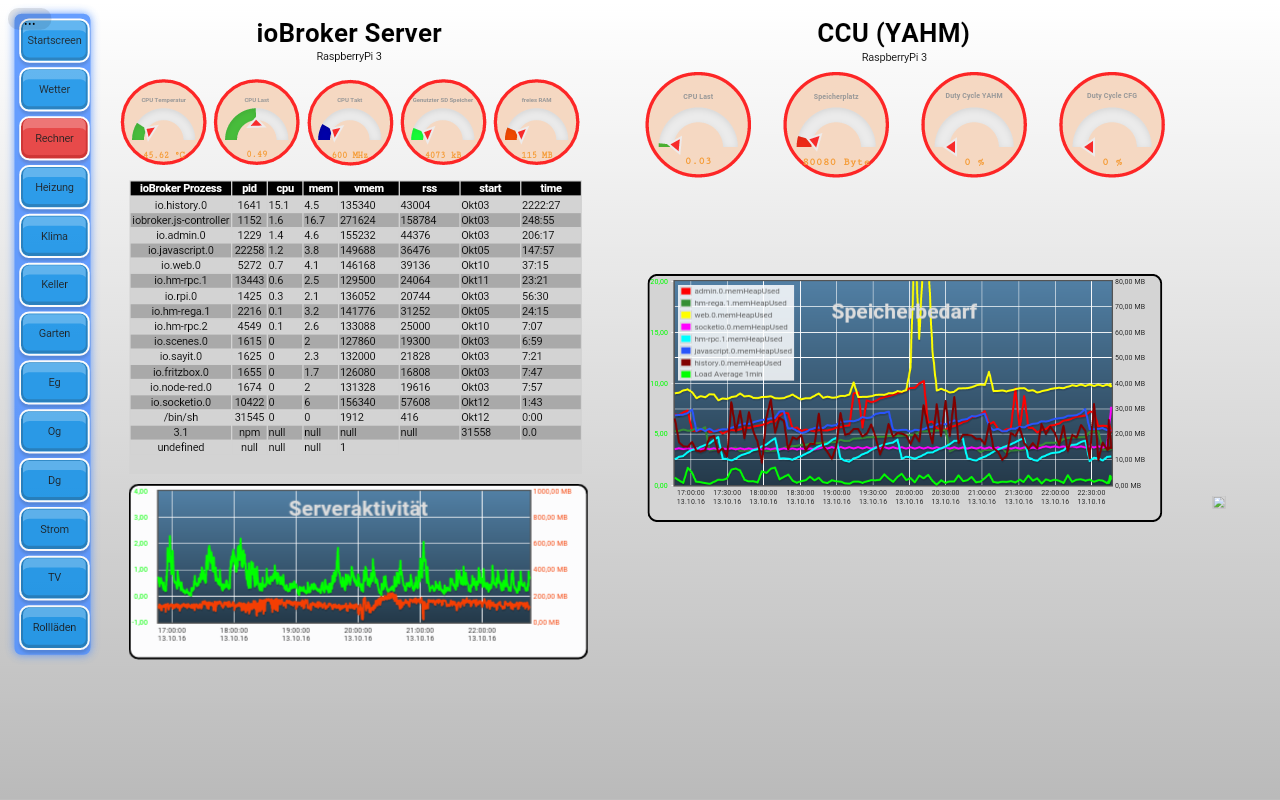Click the CPU Takt gauge
The width and height of the screenshot is (1280, 800).
350,122
